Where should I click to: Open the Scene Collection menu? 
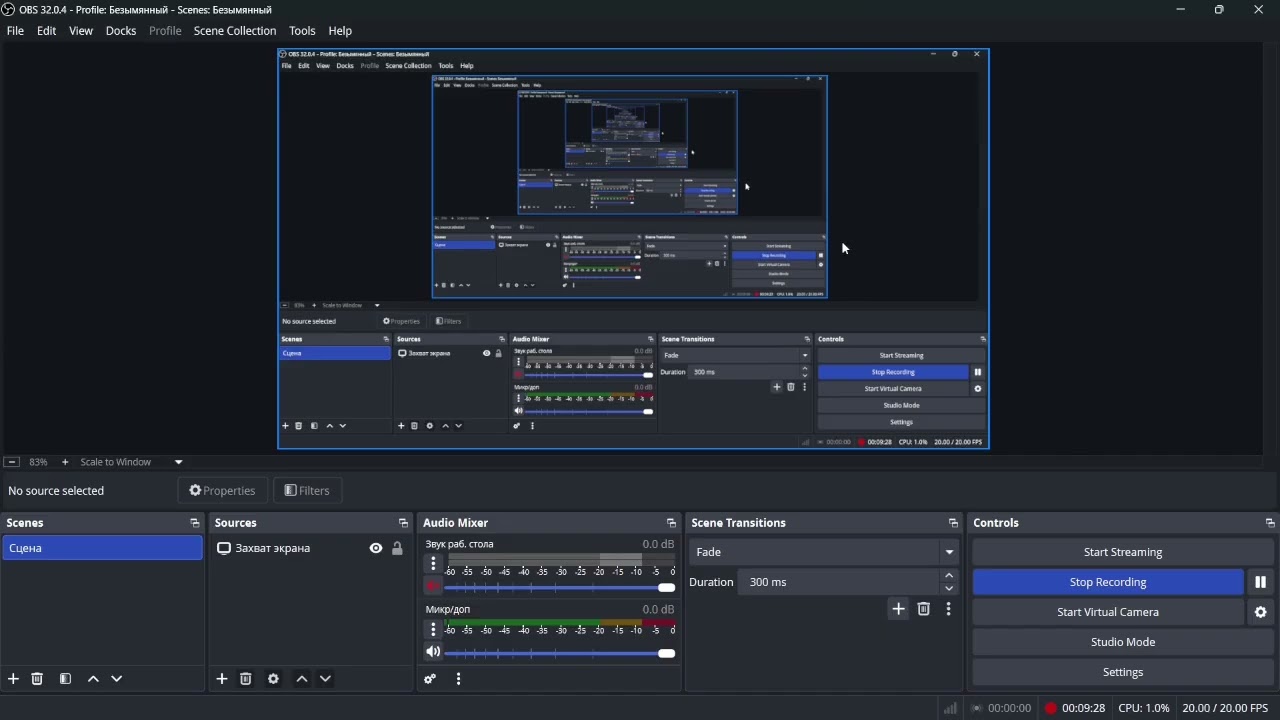pos(235,31)
